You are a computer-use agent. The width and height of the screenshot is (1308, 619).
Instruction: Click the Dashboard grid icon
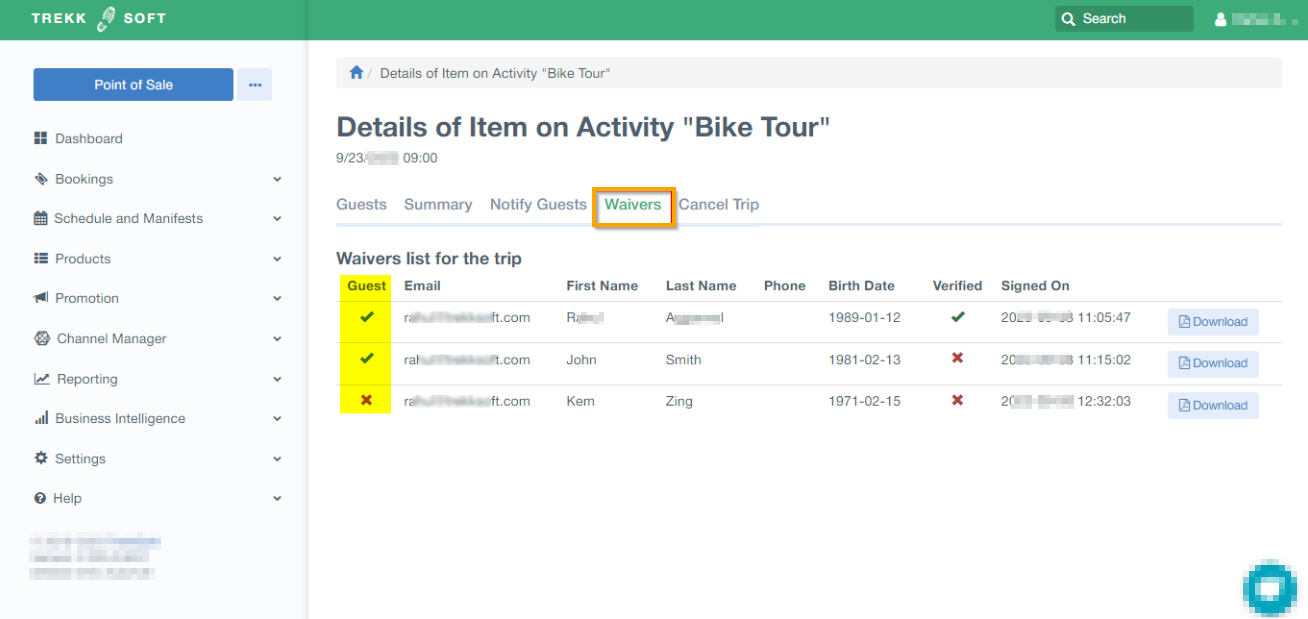[41, 139]
